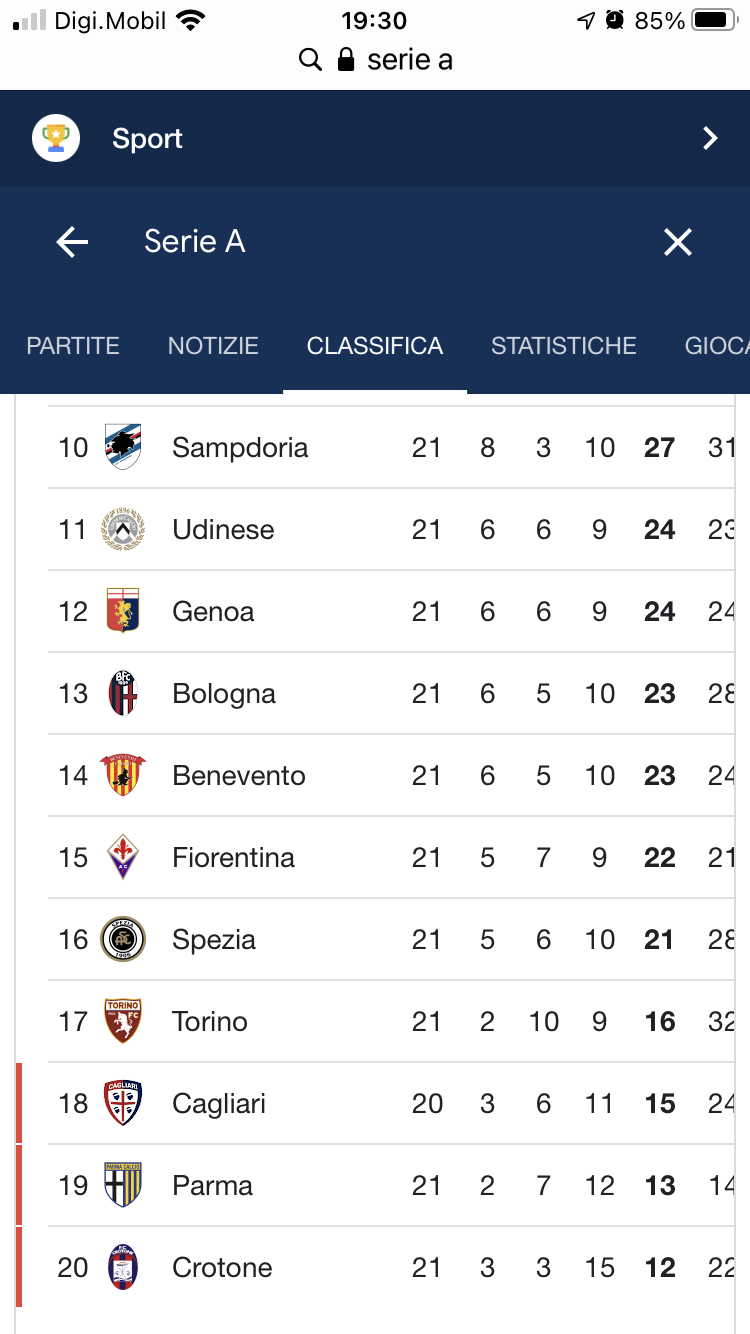Select the STATISTICHE tab

pos(564,346)
